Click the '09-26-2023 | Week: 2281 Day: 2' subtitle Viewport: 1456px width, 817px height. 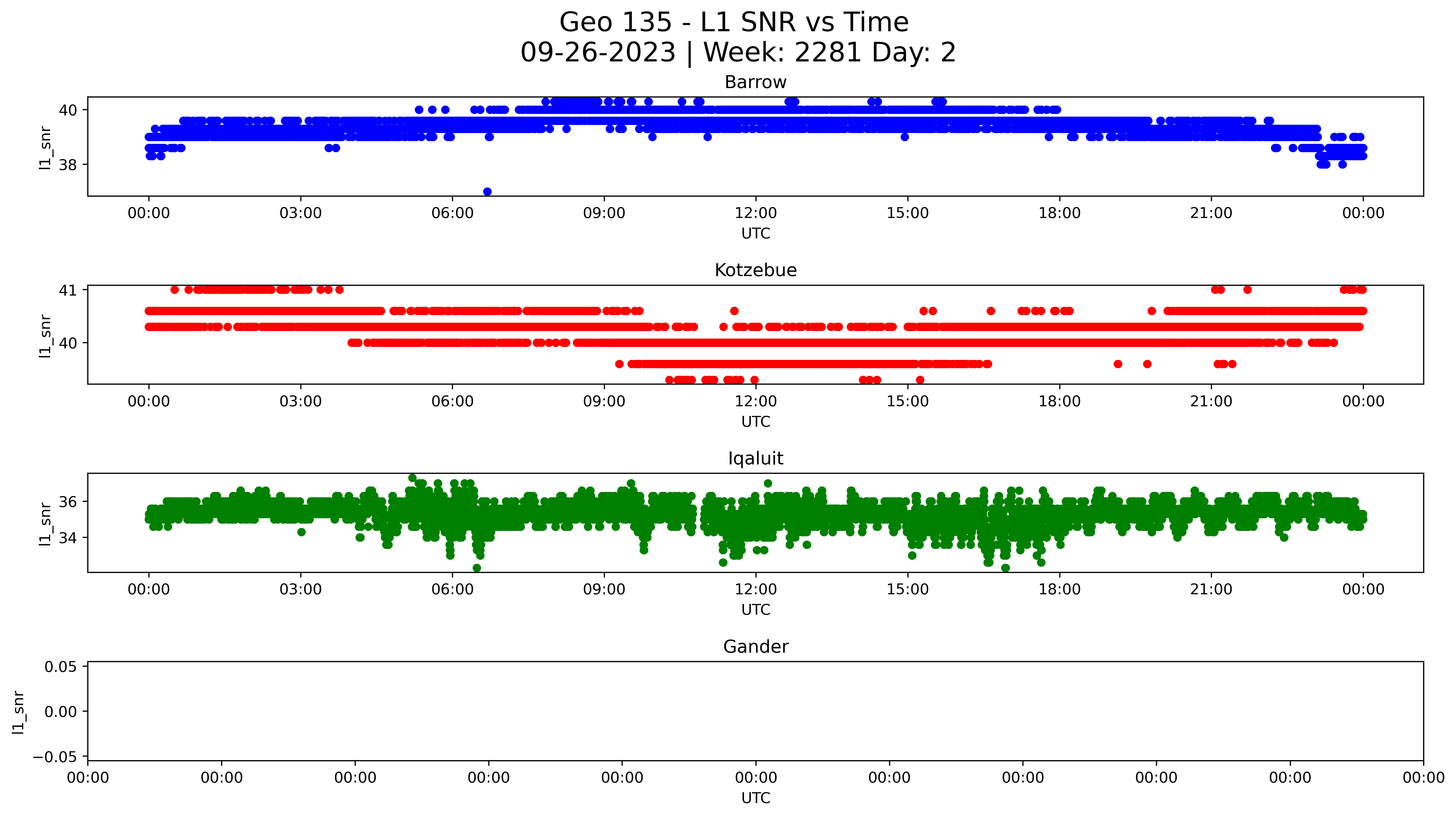click(738, 53)
